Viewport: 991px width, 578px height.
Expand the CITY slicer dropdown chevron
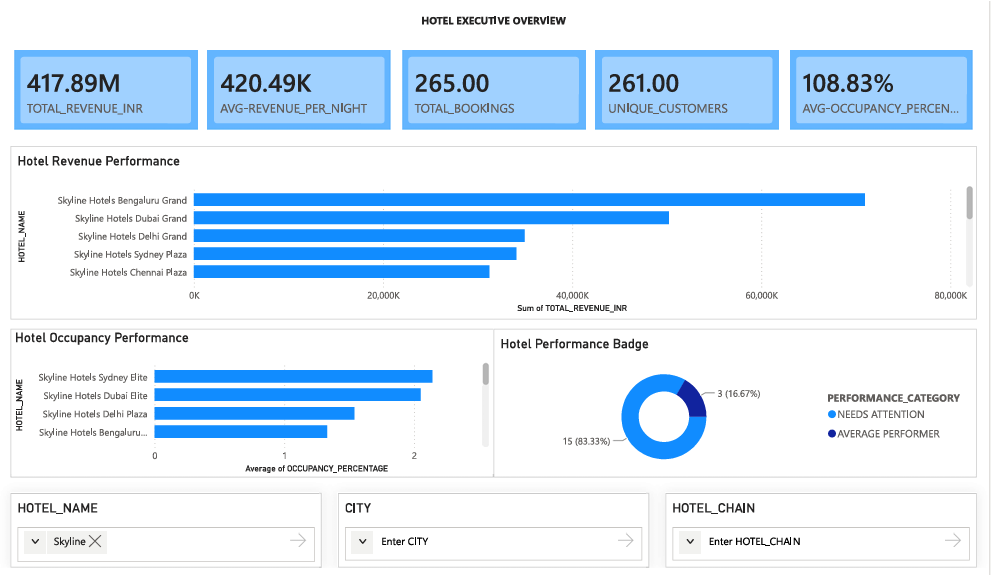pyautogui.click(x=363, y=541)
